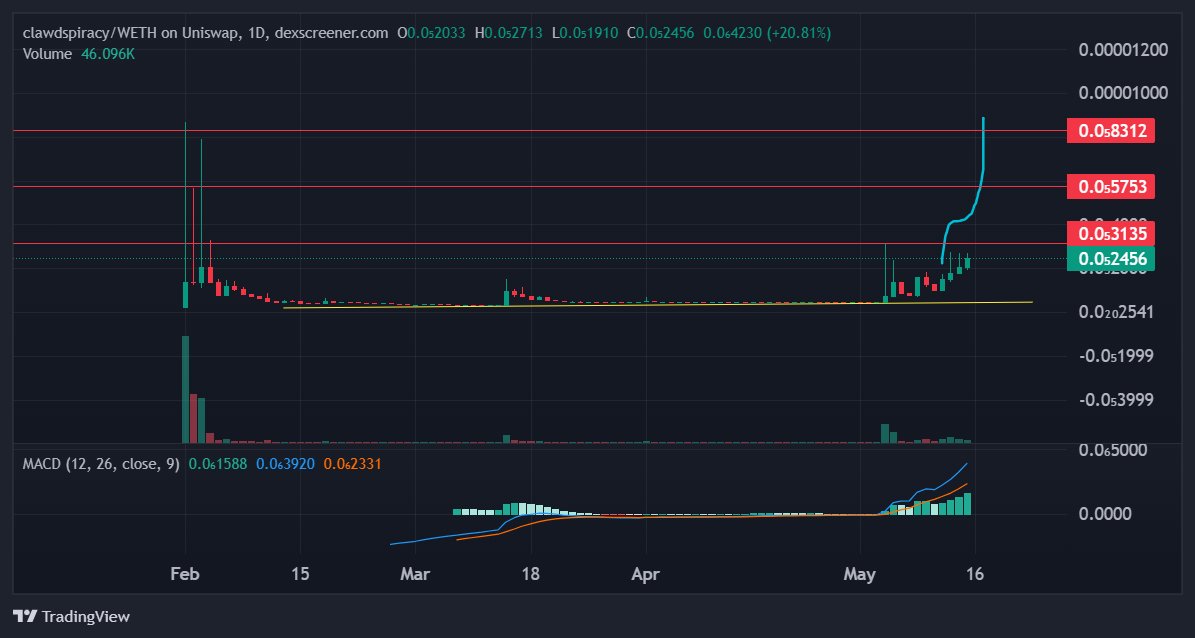Click the red 0.0₅5753 price label

point(1110,187)
